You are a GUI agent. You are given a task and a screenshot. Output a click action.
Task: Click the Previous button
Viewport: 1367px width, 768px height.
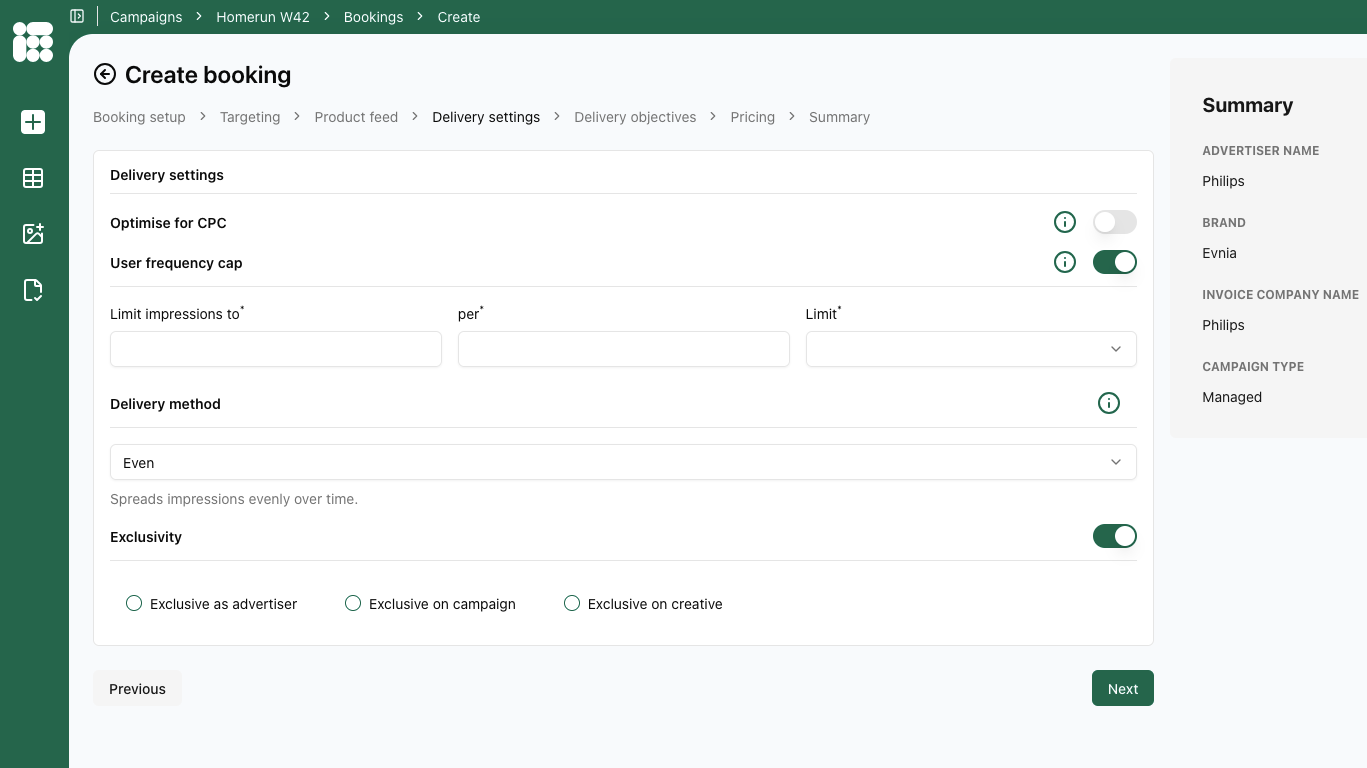click(x=137, y=688)
